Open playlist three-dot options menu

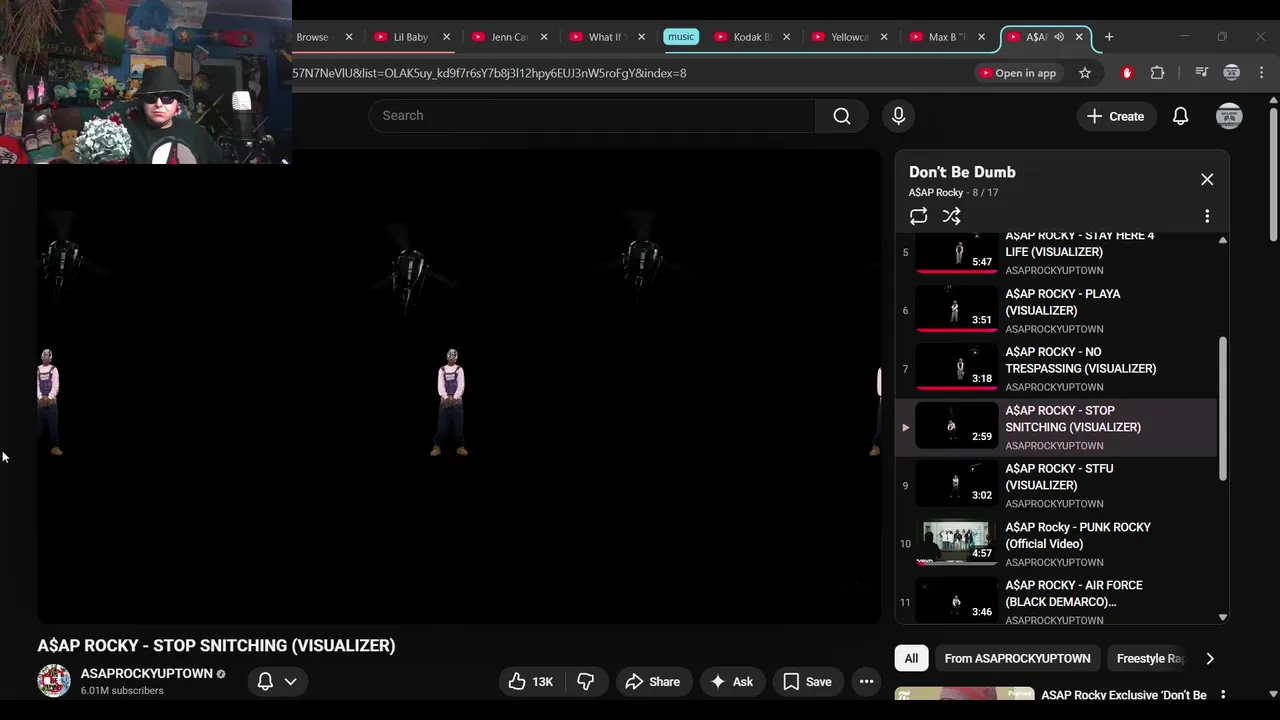pos(1207,216)
